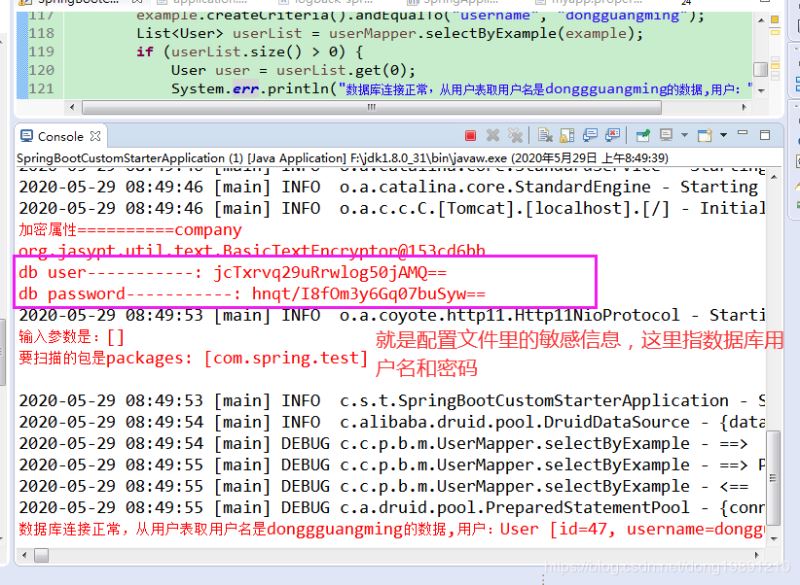Click the console vertical scrollbar thumb

click(x=773, y=477)
